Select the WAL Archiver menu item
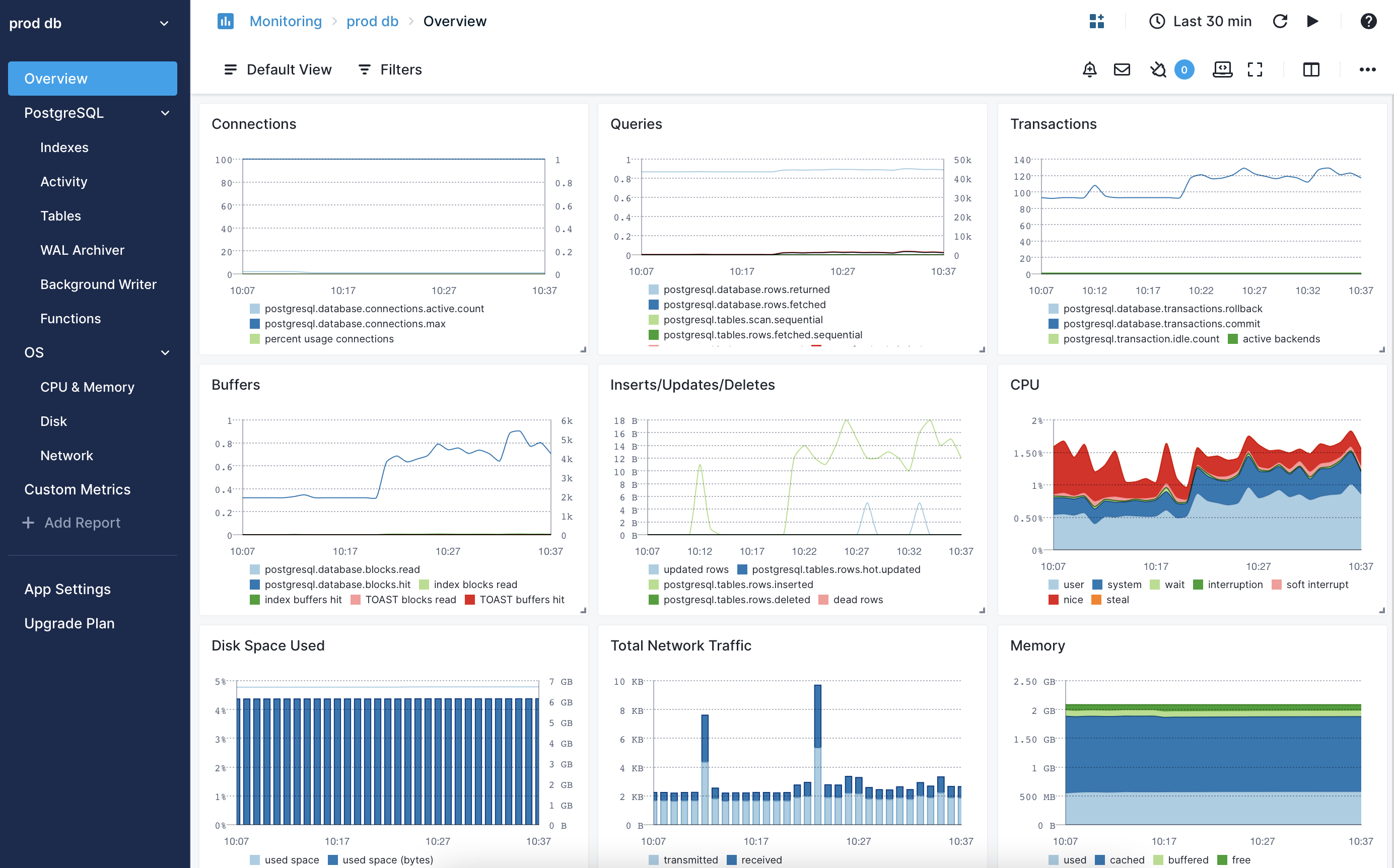This screenshot has height=868, width=1394. [82, 249]
